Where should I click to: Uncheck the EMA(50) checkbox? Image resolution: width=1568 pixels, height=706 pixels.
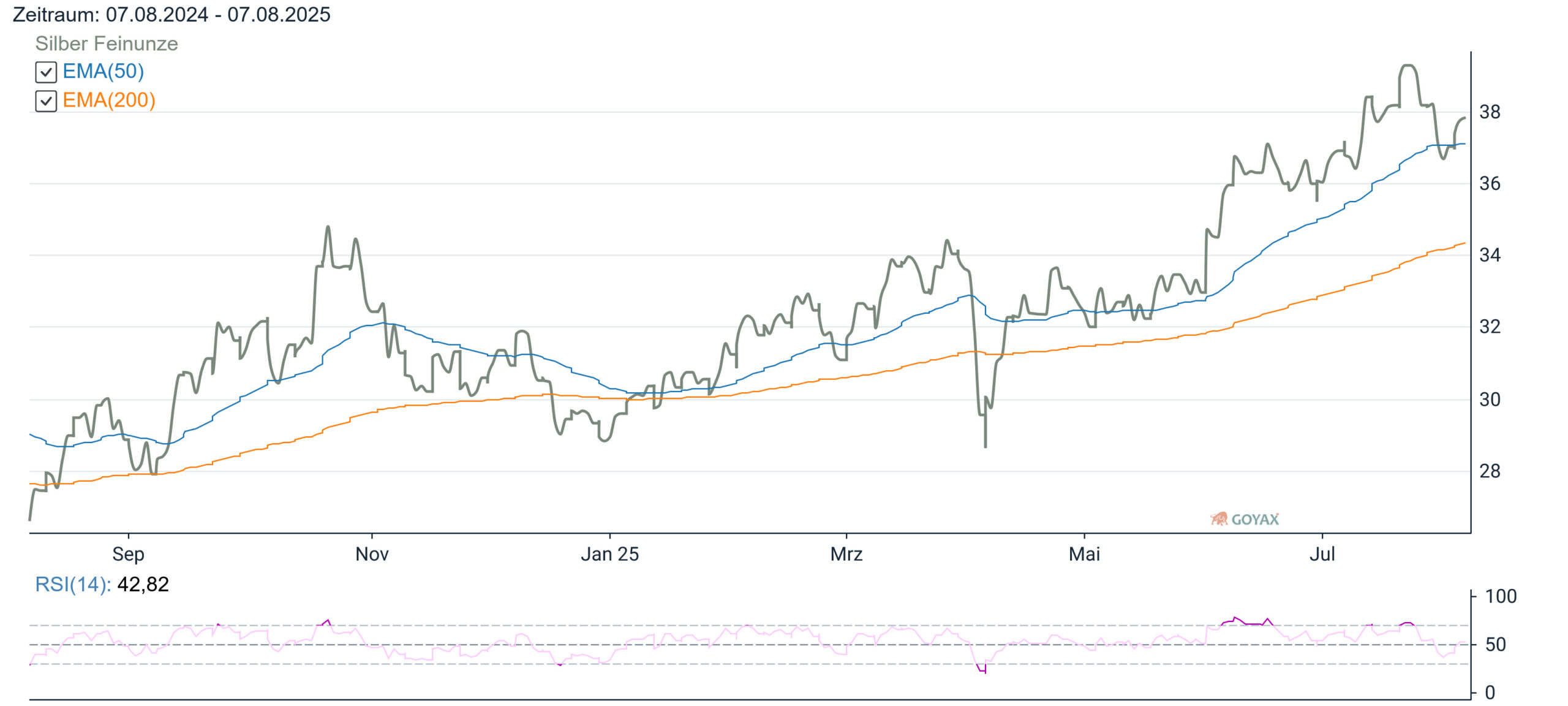pyautogui.click(x=46, y=72)
